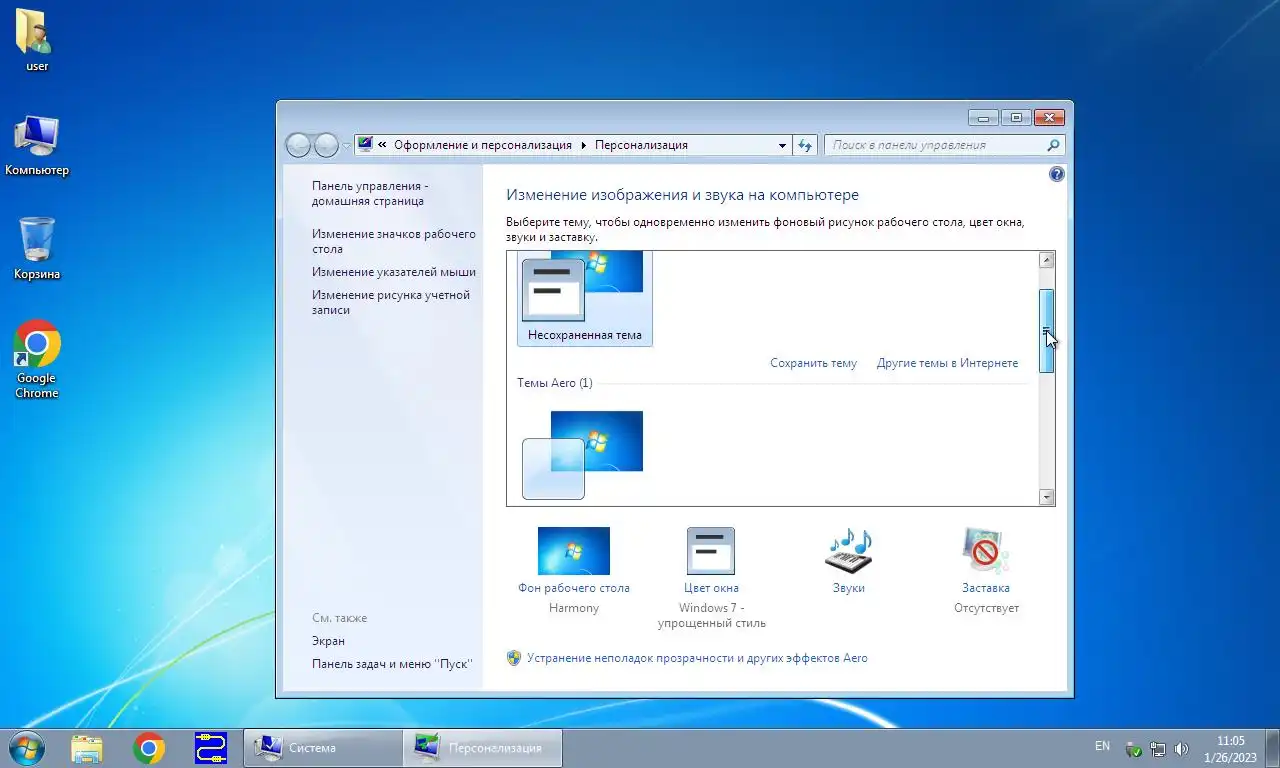The image size is (1280, 768).
Task: Click the theme list scroll down arrow
Action: (1047, 497)
